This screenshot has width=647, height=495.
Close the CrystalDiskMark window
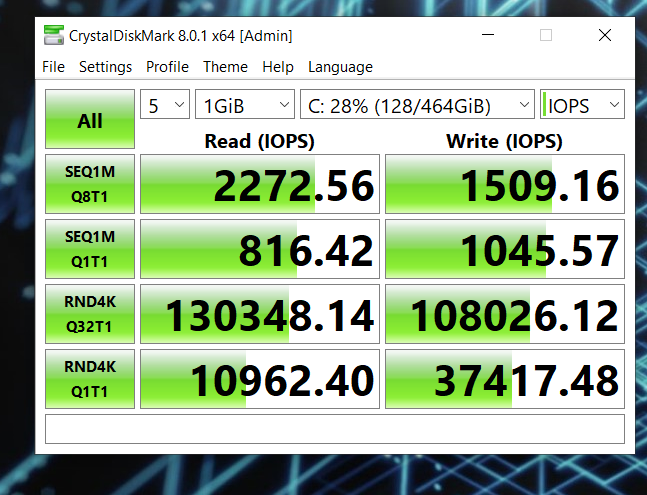[x=605, y=35]
